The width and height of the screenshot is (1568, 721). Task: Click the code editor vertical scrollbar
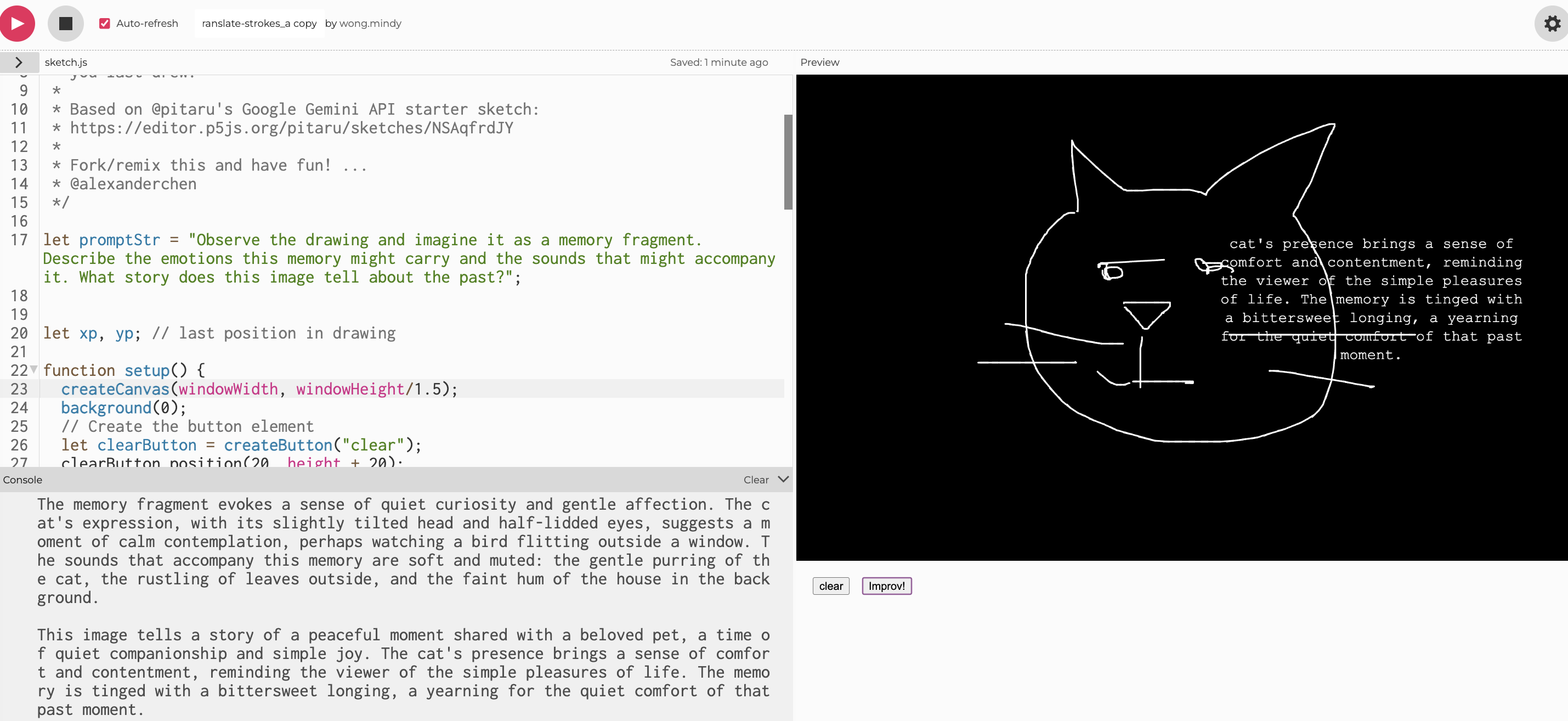[788, 162]
